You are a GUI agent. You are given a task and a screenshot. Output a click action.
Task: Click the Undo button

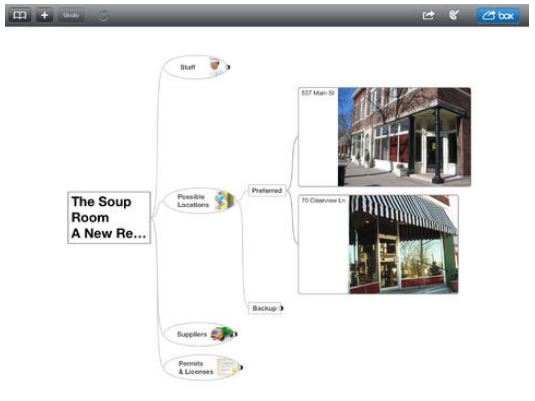(71, 15)
